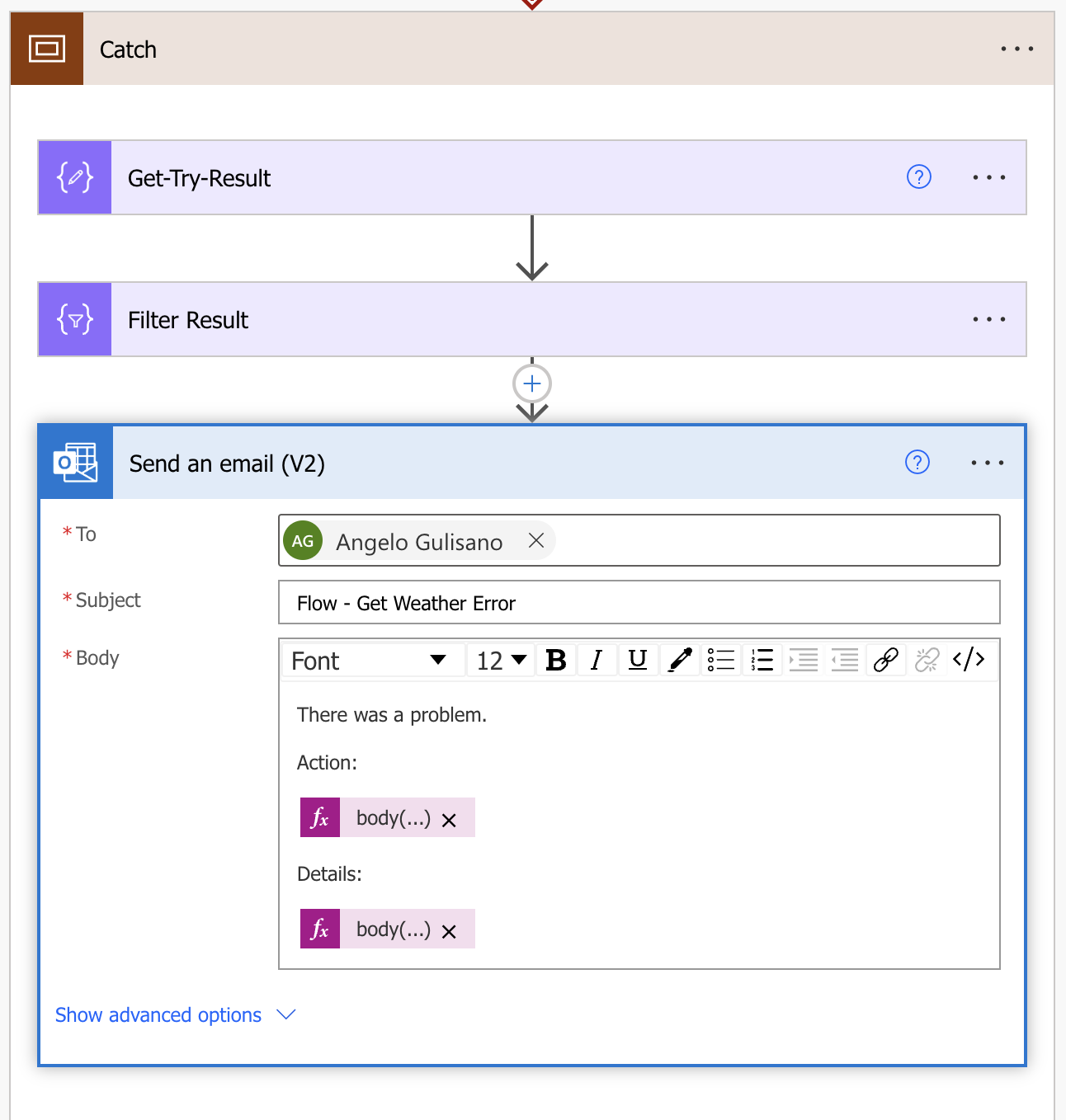Image resolution: width=1066 pixels, height=1120 pixels.
Task: Remove the body expression under Action
Action: [x=449, y=820]
